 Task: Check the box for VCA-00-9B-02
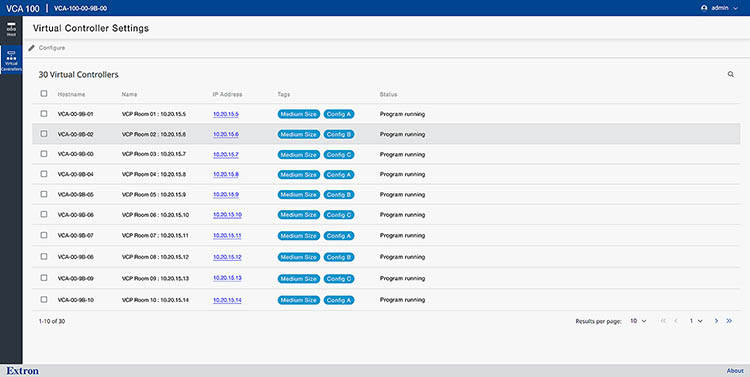tap(44, 134)
